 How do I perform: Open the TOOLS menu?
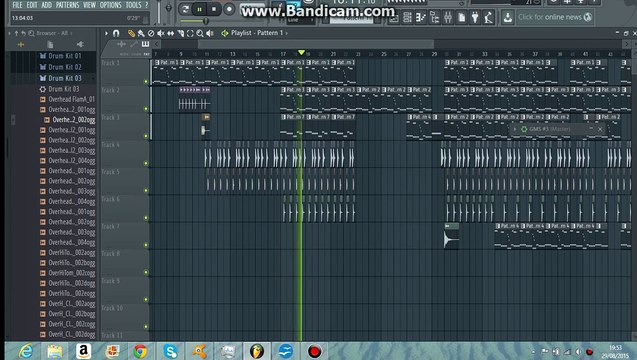tap(133, 5)
